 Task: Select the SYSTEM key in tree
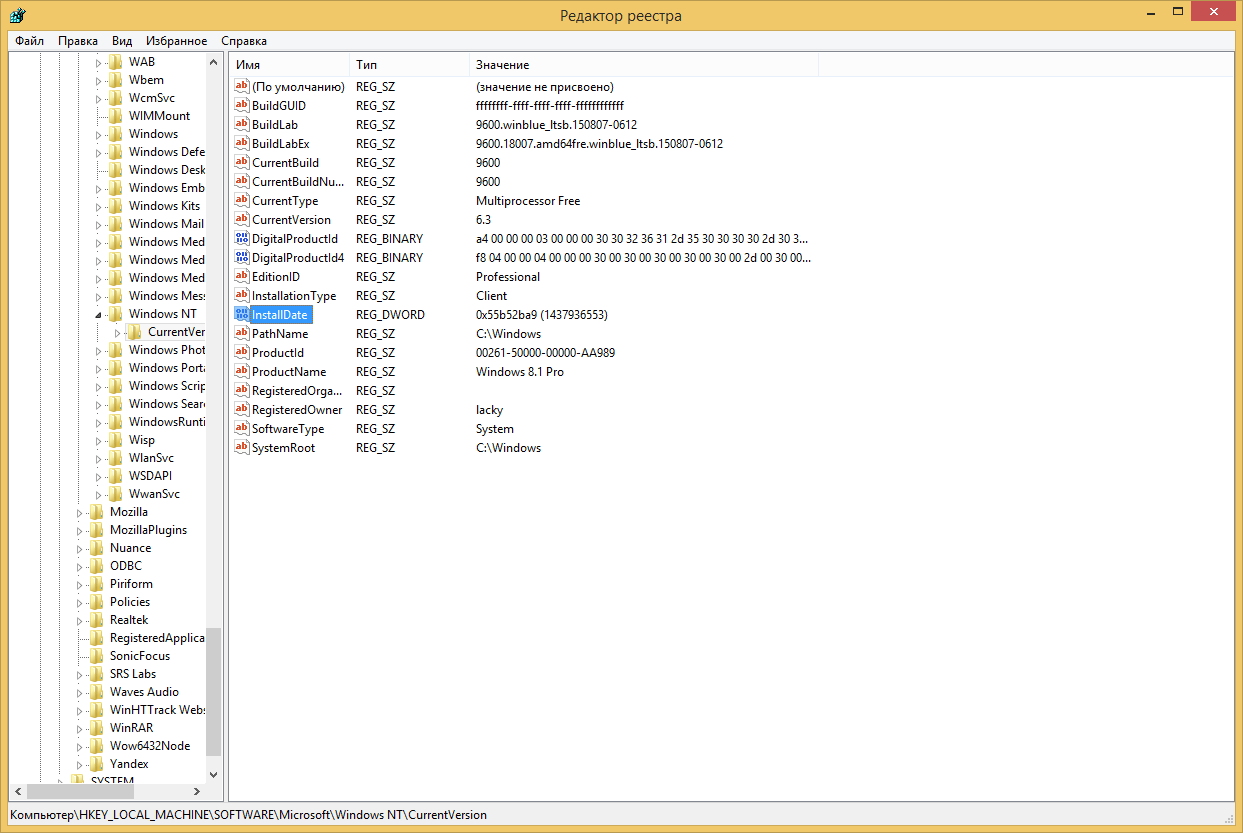tap(112, 781)
